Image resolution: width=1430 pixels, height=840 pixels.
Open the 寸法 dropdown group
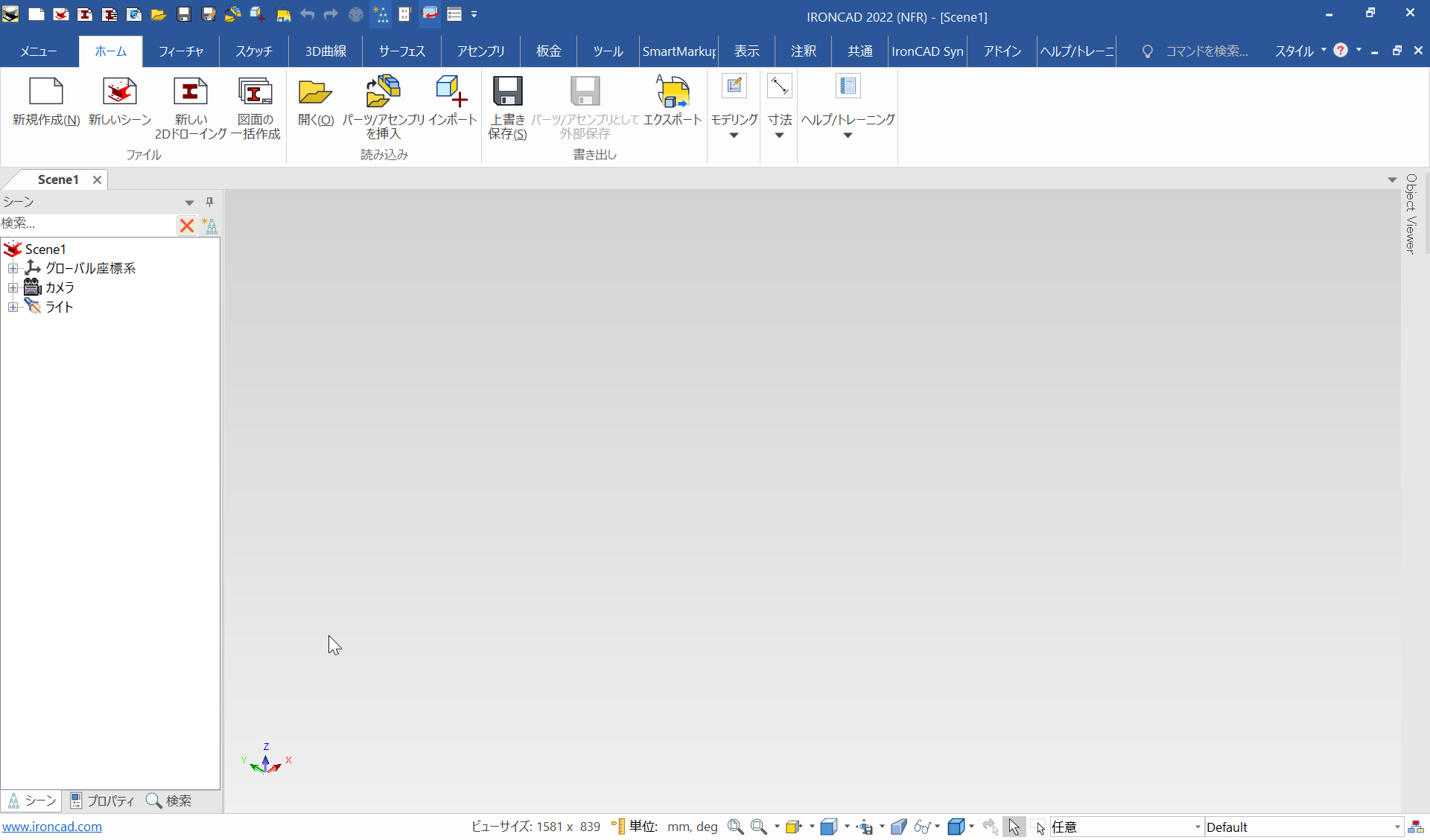click(x=780, y=106)
